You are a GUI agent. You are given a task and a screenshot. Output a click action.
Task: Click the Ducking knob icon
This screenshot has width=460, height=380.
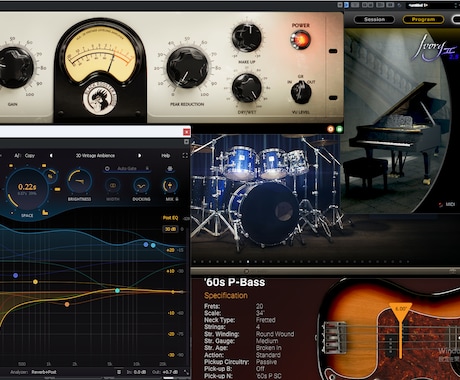(141, 186)
